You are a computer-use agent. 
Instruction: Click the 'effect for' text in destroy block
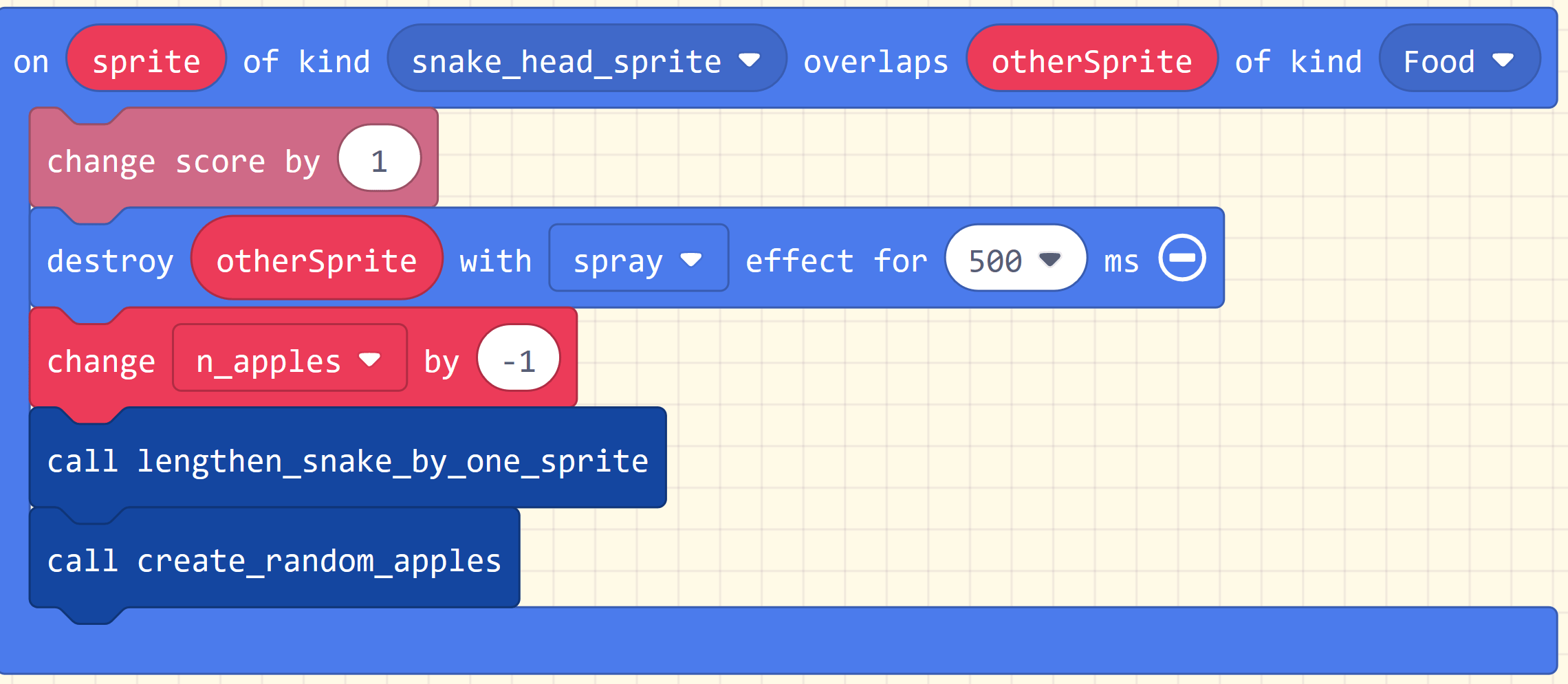[837, 262]
